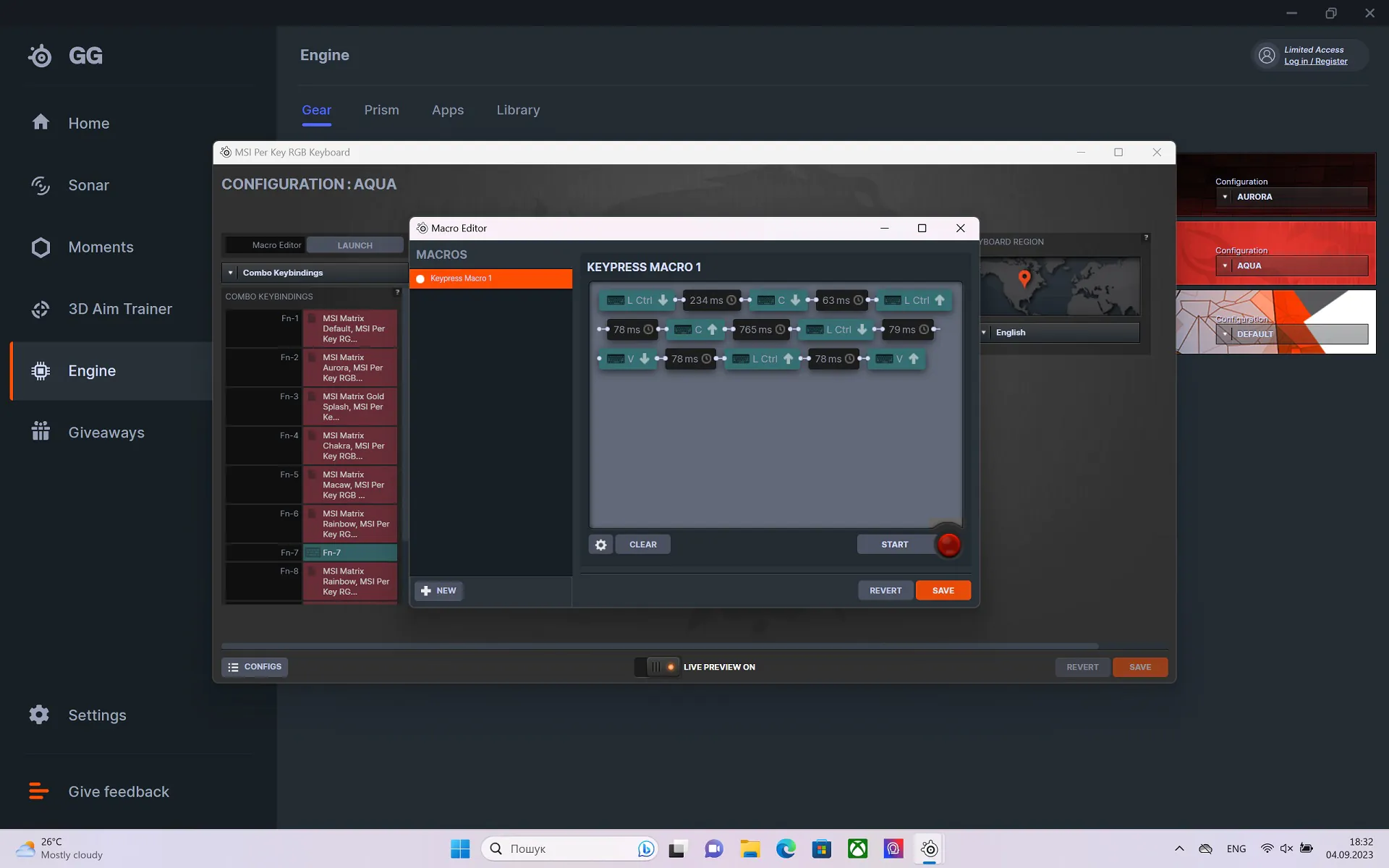Click START recording button
This screenshot has height=868, width=1389.
point(895,545)
